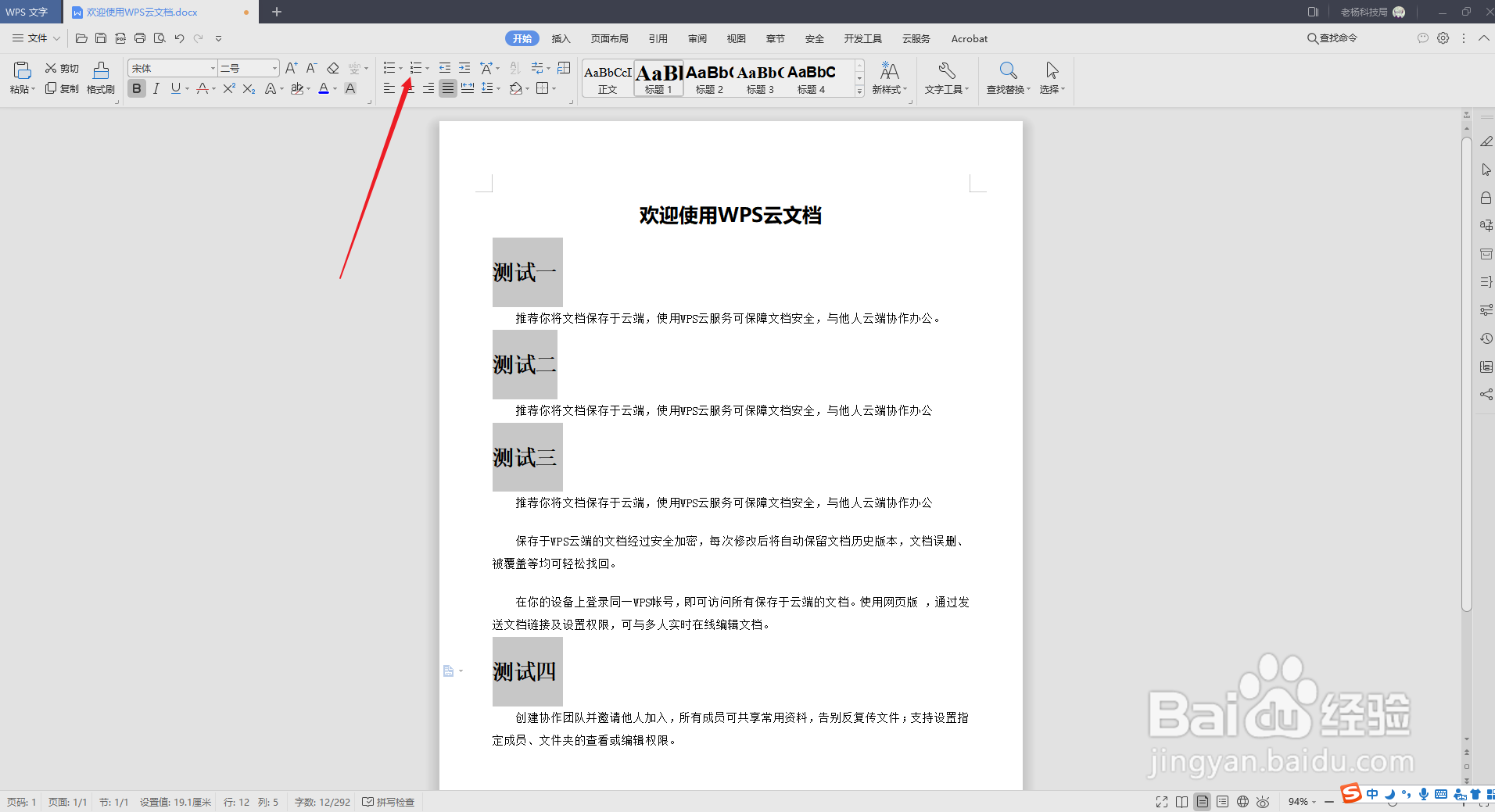Toggle Italic formatting
The height and width of the screenshot is (812, 1495).
(x=156, y=88)
